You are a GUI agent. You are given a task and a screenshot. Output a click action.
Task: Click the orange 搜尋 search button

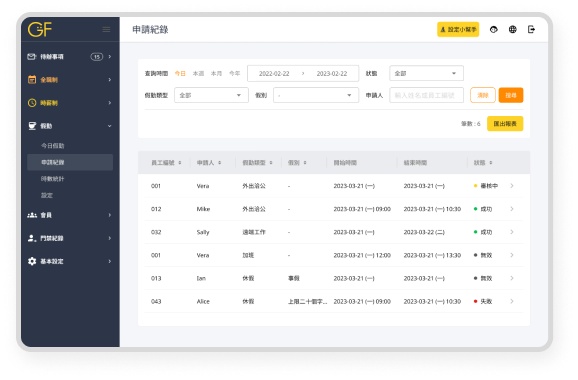511,95
